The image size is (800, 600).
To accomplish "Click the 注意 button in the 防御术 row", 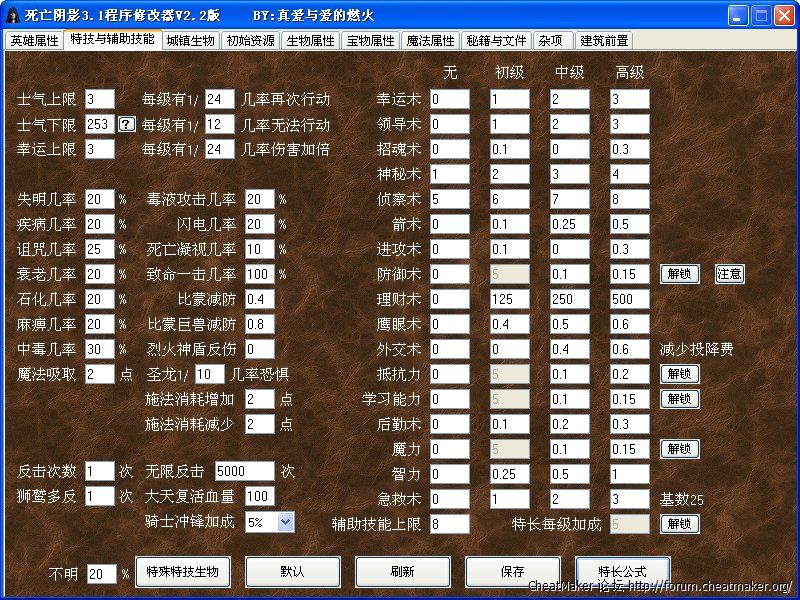I will [730, 274].
